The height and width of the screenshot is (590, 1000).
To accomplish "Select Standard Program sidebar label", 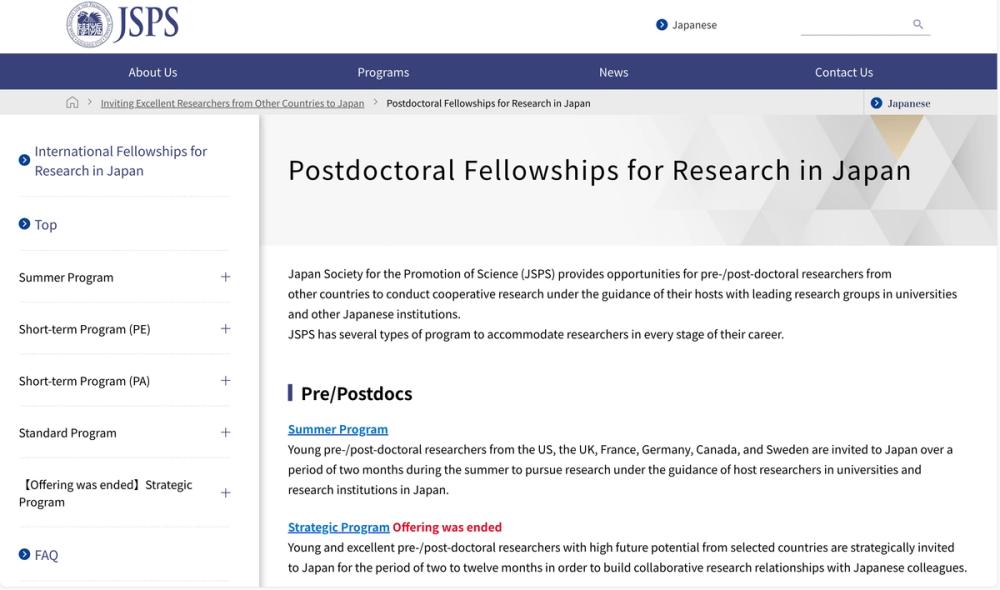I will coord(68,433).
